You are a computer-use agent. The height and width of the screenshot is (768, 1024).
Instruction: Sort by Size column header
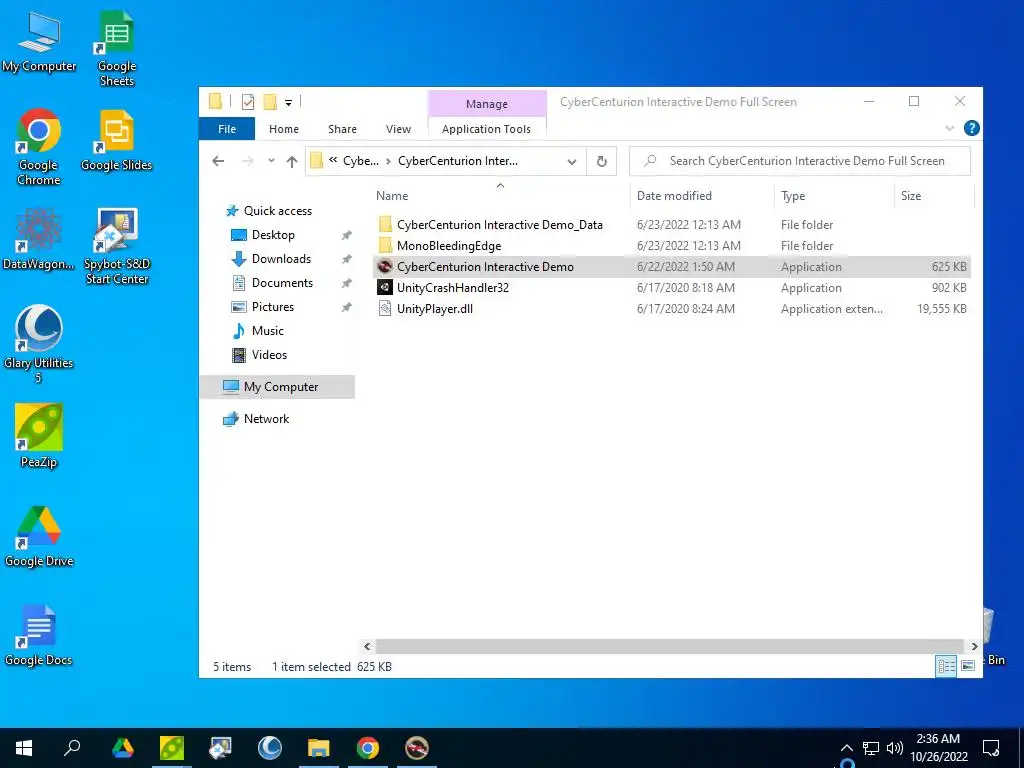pyautogui.click(x=910, y=196)
